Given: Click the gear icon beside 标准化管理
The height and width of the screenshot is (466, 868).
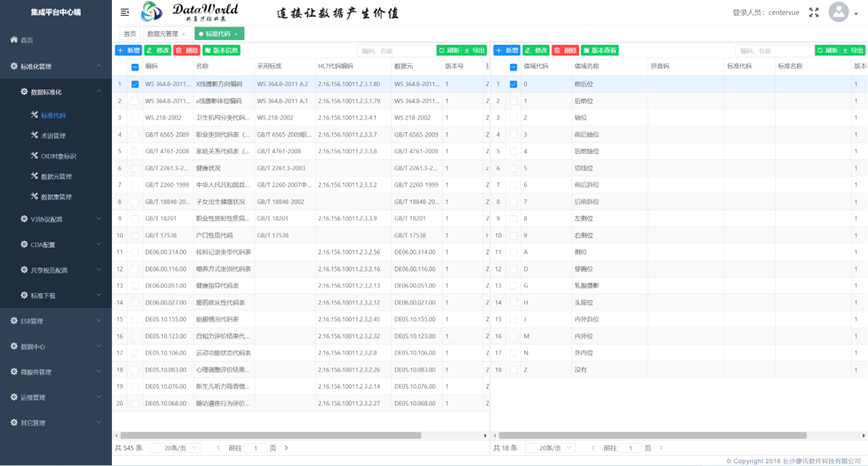Looking at the screenshot, I should (x=14, y=66).
